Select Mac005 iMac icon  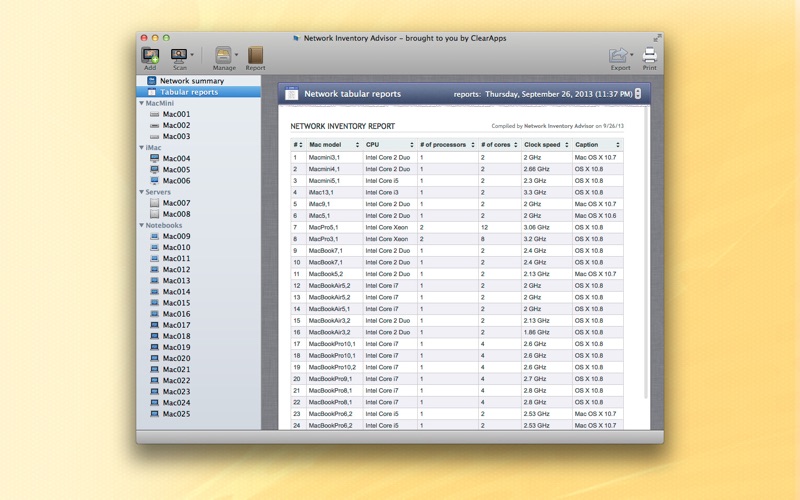click(154, 169)
